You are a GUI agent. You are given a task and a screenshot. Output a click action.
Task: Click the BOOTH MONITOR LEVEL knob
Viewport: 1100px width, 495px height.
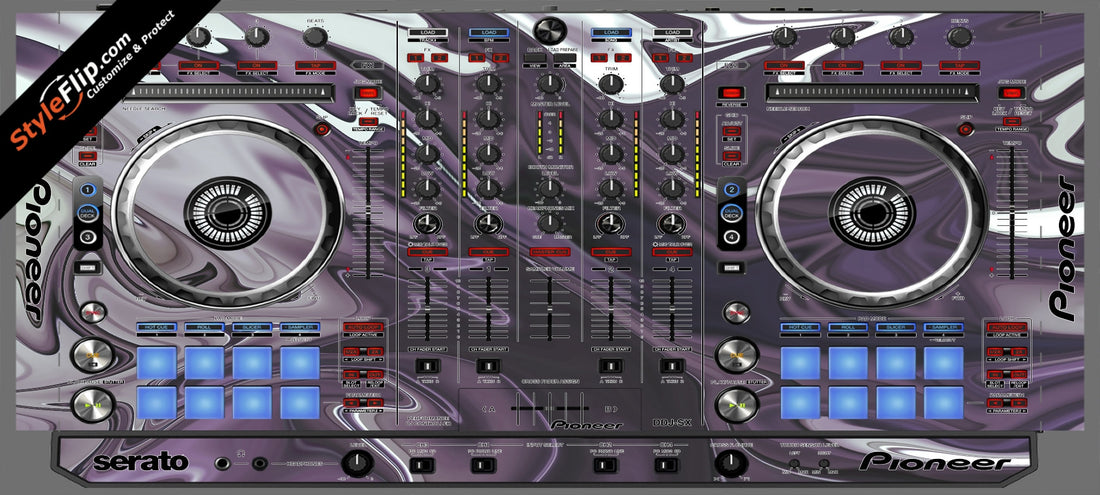[x=549, y=189]
